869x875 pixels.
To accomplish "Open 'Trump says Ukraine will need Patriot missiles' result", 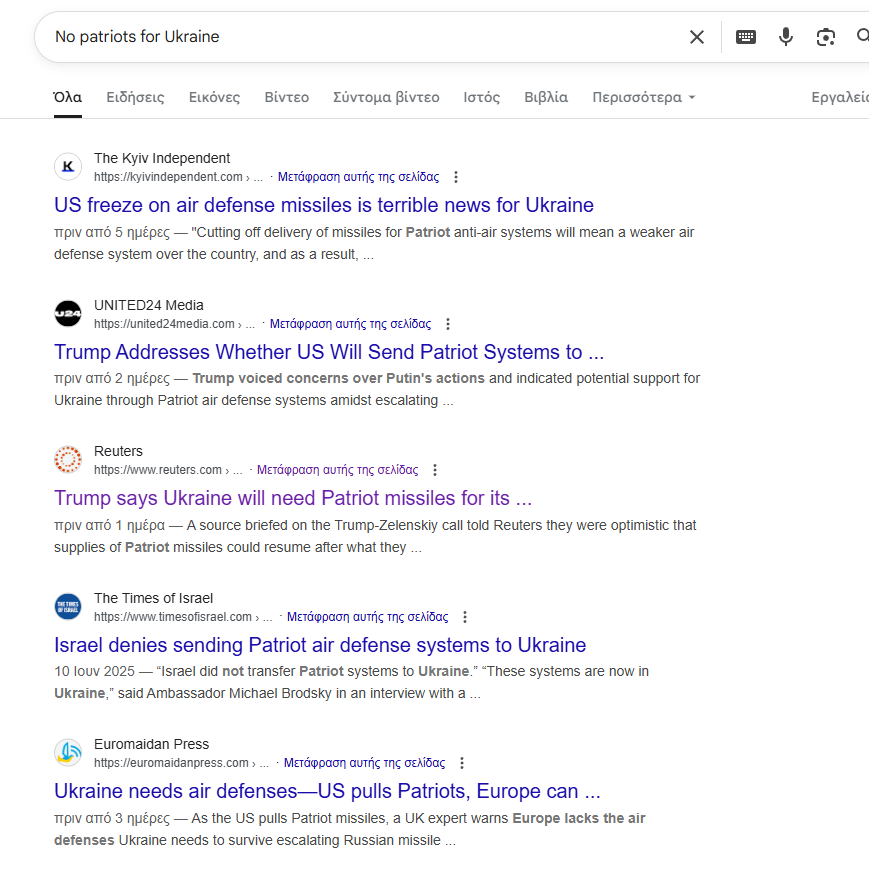I will (293, 498).
